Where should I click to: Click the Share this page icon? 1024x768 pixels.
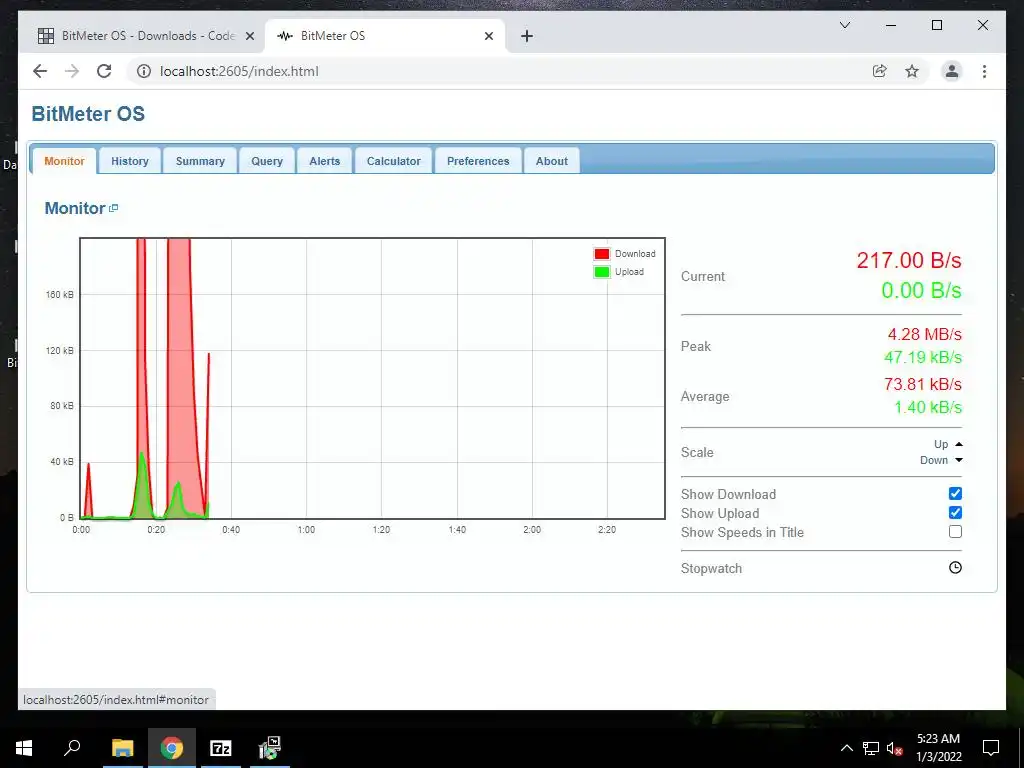[880, 71]
